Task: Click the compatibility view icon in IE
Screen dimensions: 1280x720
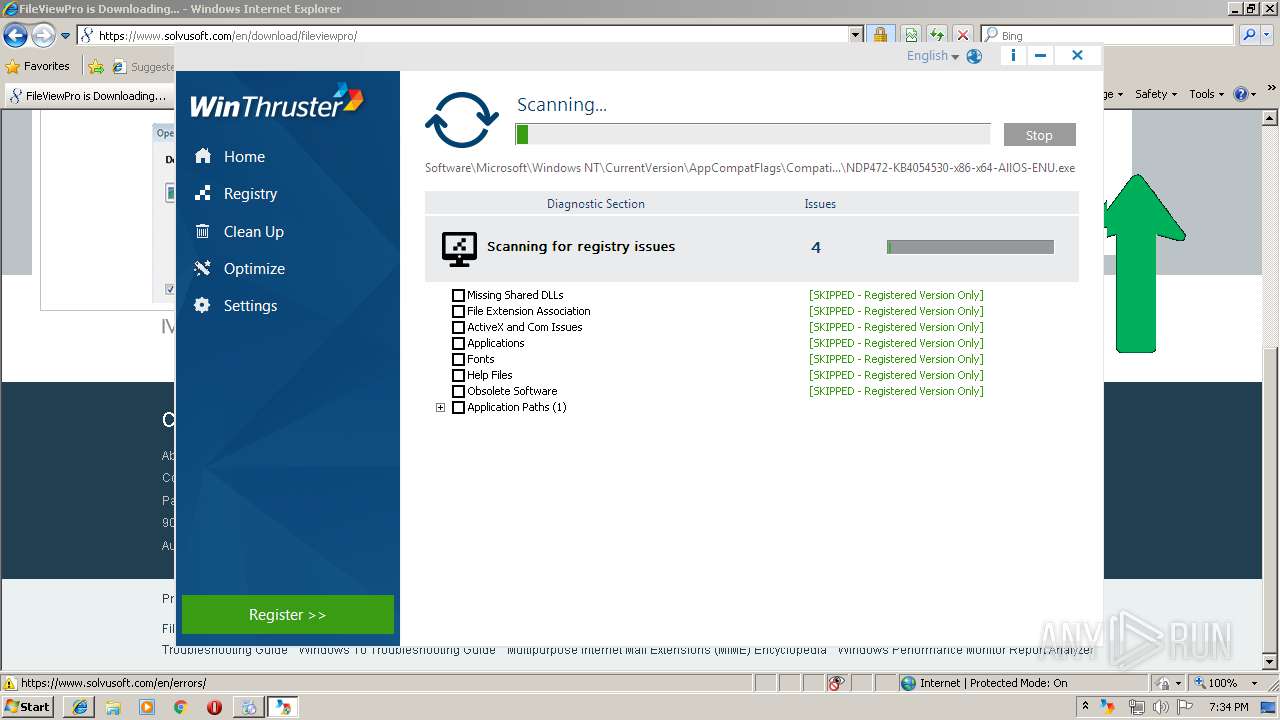Action: [x=911, y=35]
